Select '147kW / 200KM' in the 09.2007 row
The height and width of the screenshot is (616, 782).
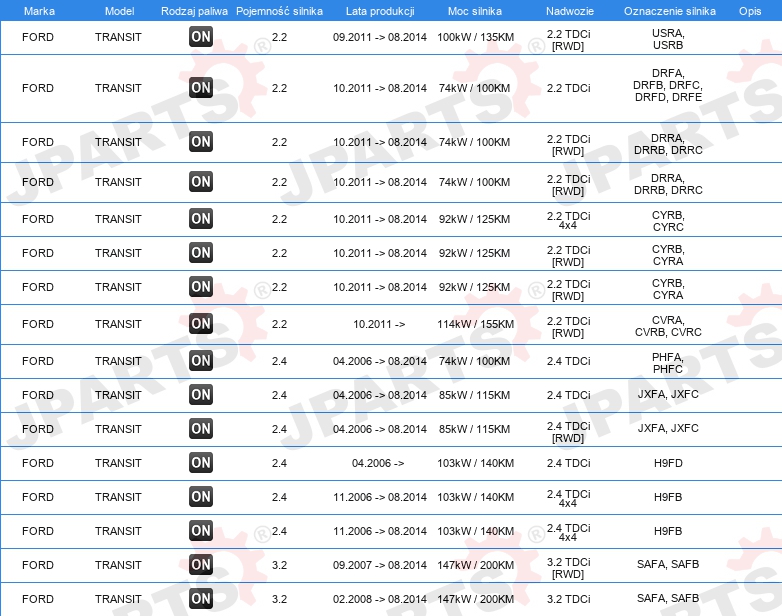coord(475,565)
